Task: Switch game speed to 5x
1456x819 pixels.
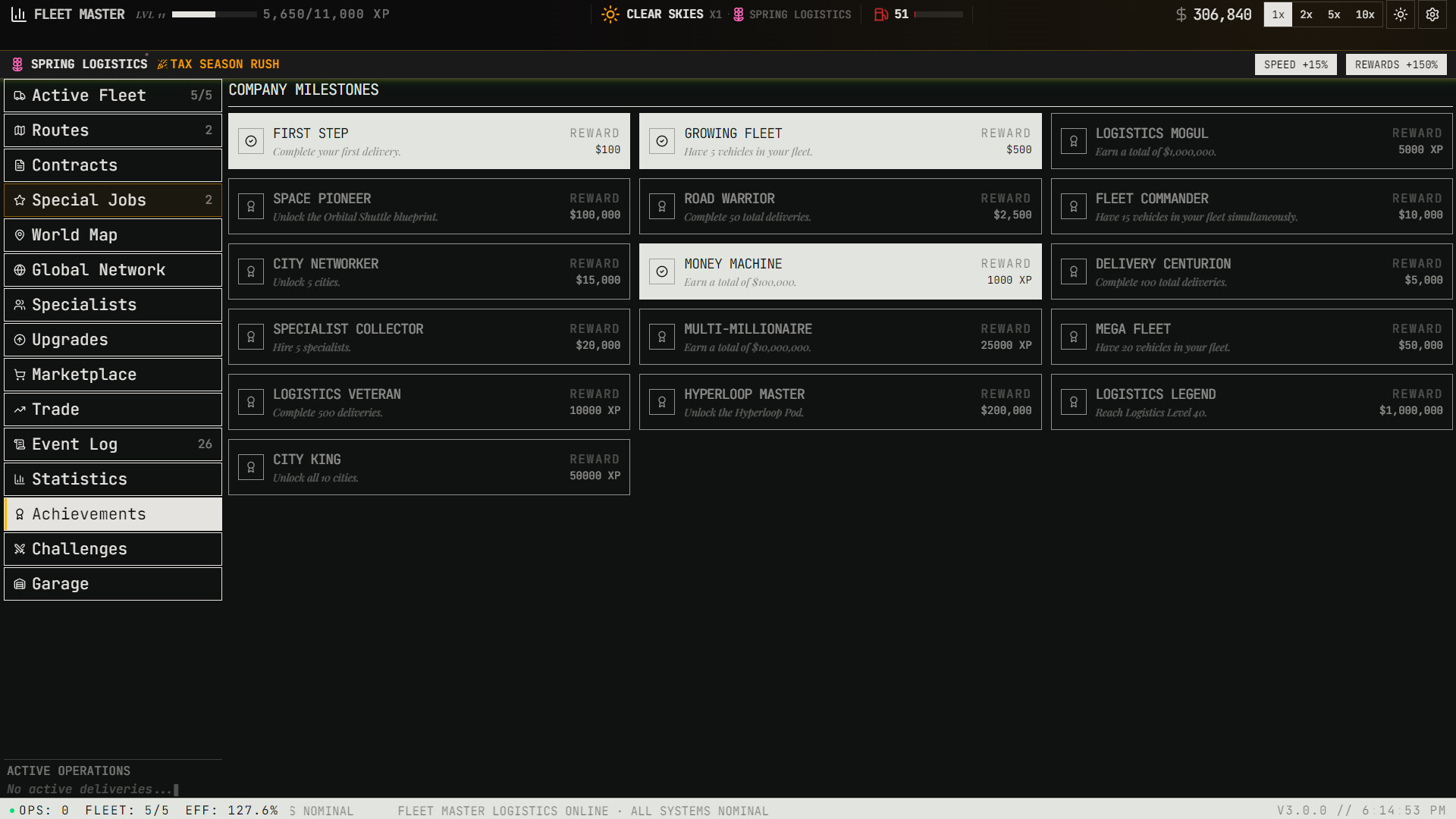Action: [1334, 14]
